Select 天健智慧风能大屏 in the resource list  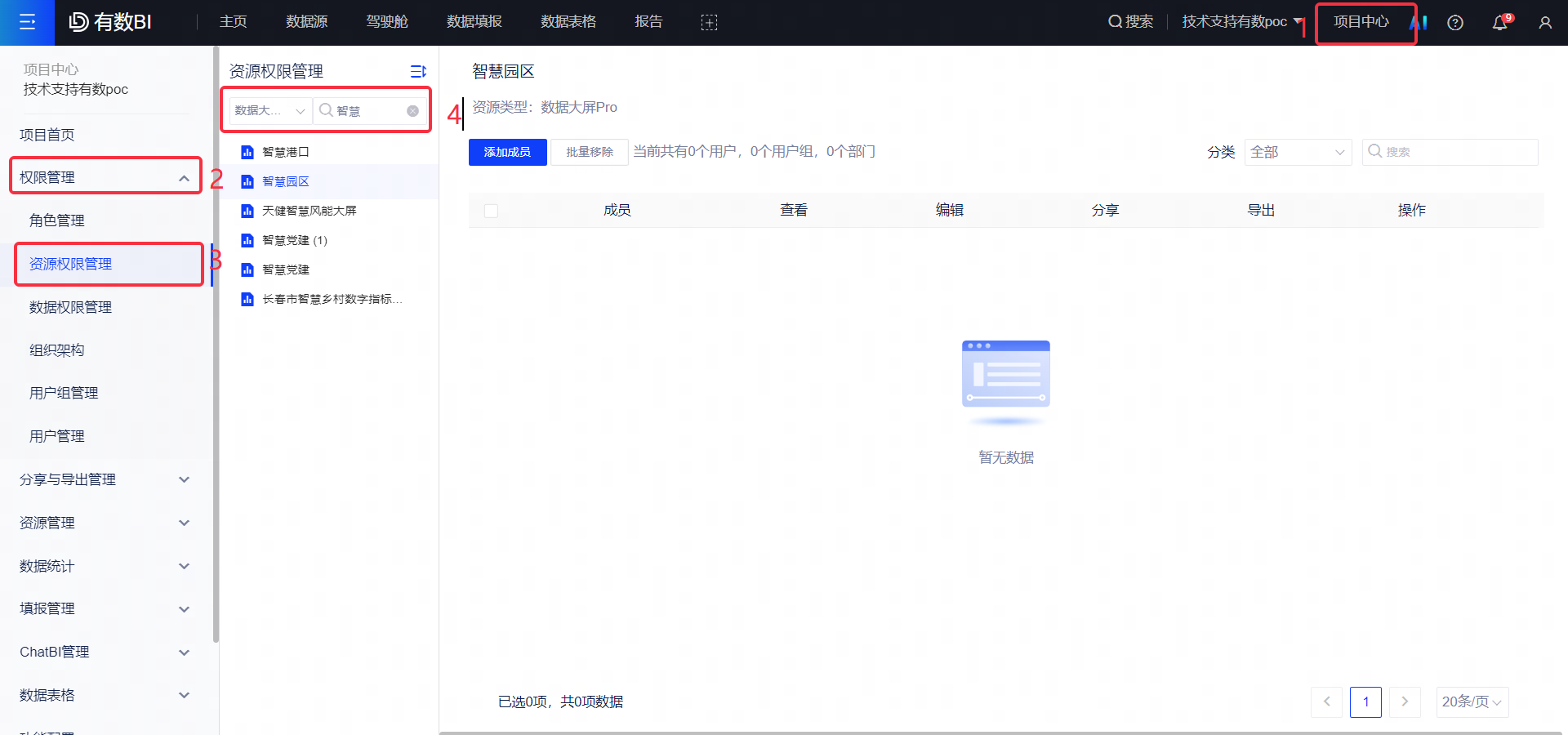click(309, 211)
